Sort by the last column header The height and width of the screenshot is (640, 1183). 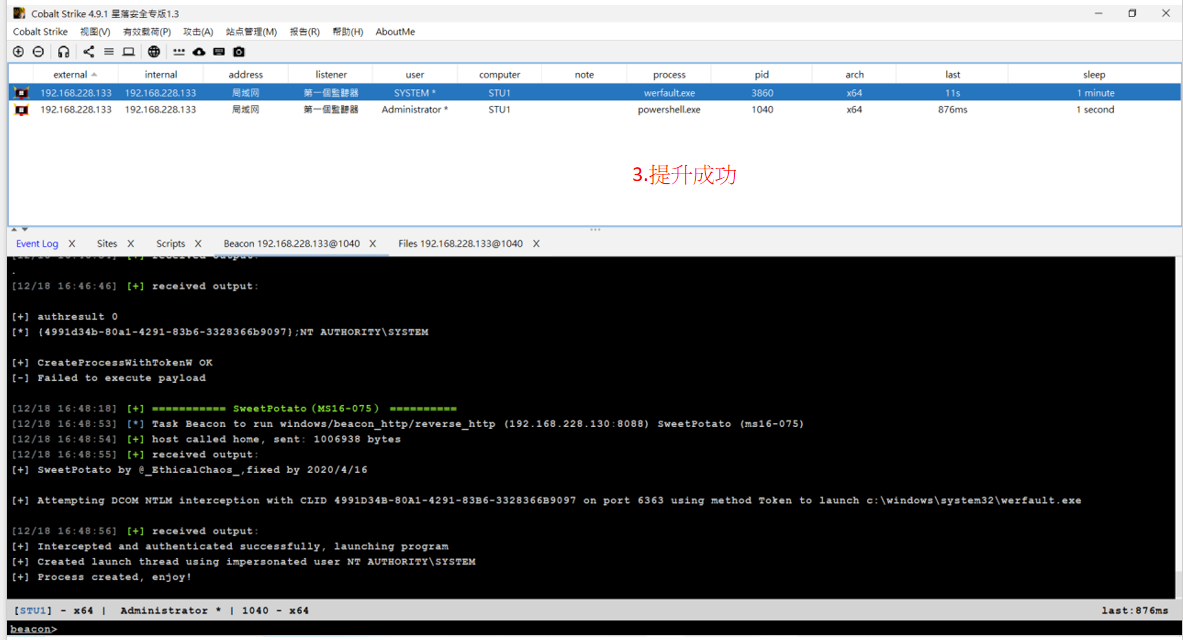[952, 75]
